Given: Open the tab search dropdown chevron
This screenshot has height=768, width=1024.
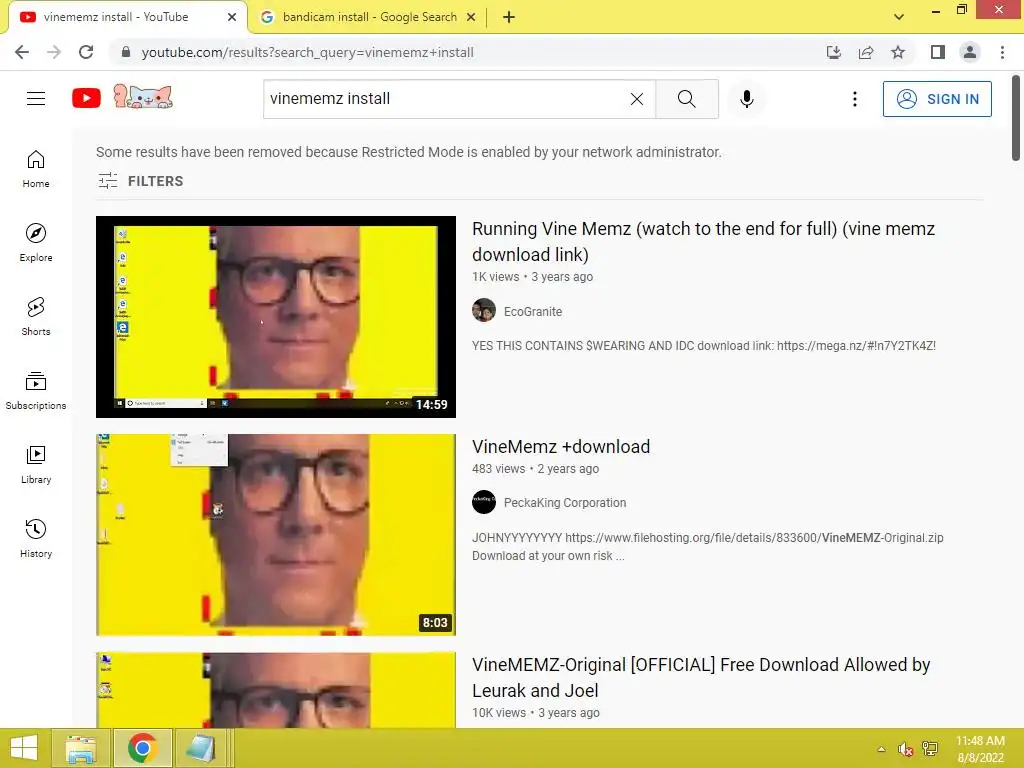Looking at the screenshot, I should (899, 17).
